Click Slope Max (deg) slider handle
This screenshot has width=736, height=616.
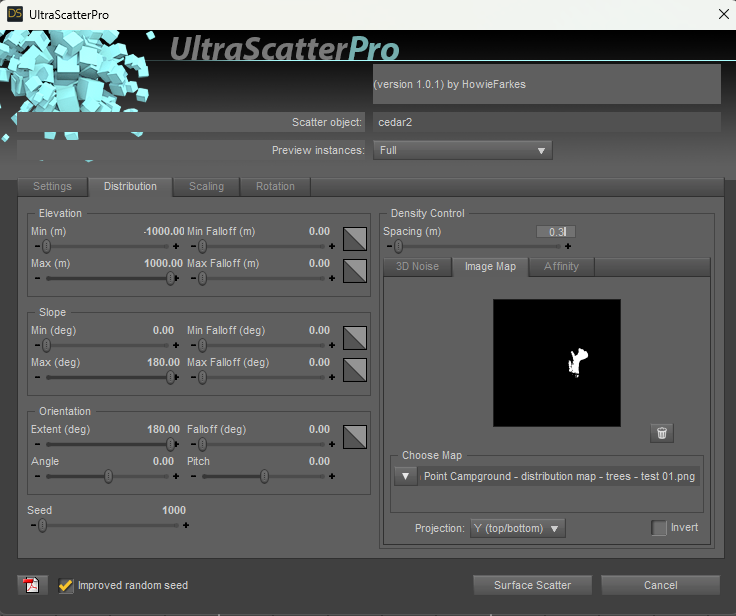pyautogui.click(x=170, y=377)
